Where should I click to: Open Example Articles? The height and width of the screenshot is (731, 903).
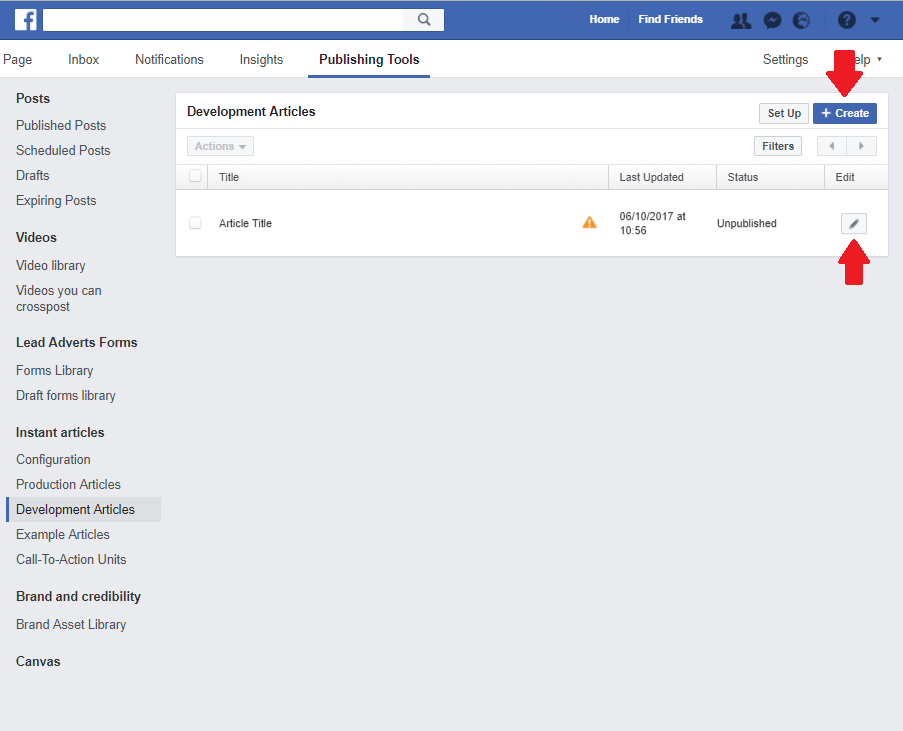(x=62, y=535)
